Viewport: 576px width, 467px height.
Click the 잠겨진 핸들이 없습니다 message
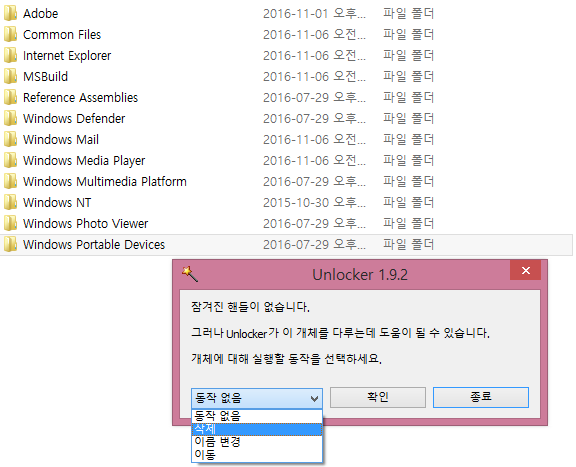pyautogui.click(x=250, y=306)
